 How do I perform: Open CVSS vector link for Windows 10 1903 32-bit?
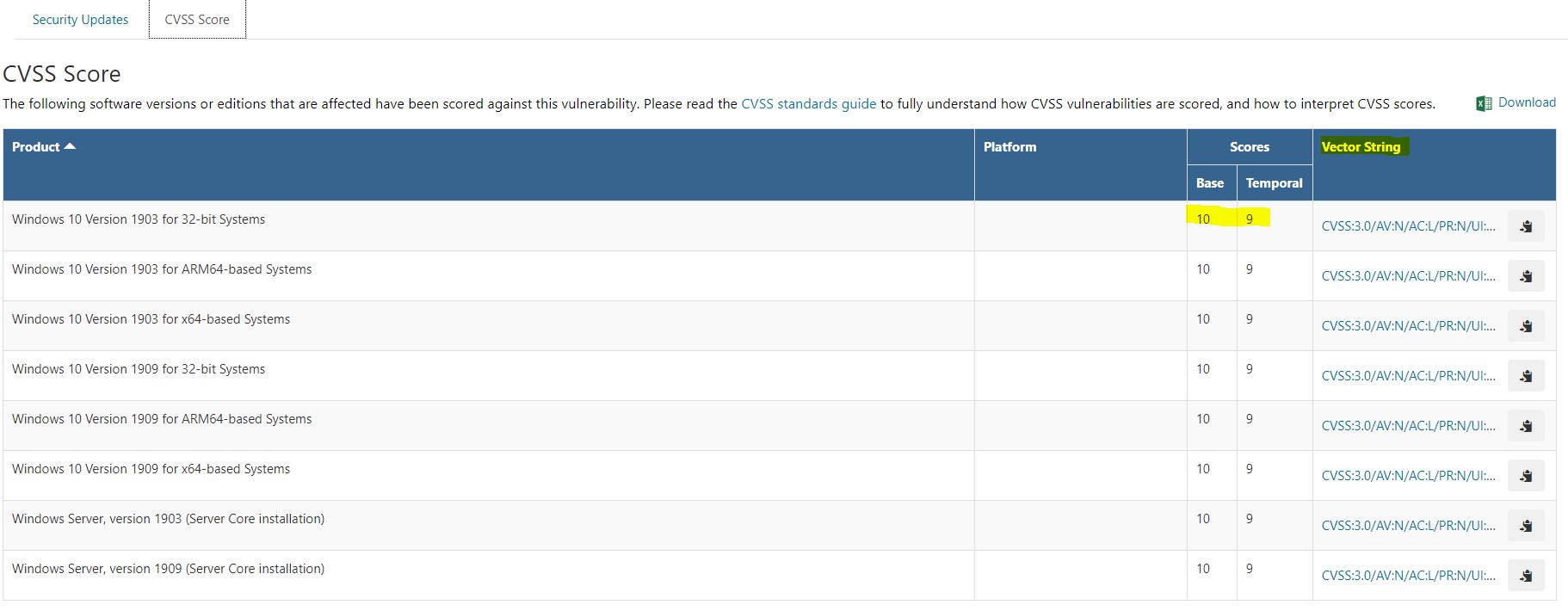point(1408,226)
